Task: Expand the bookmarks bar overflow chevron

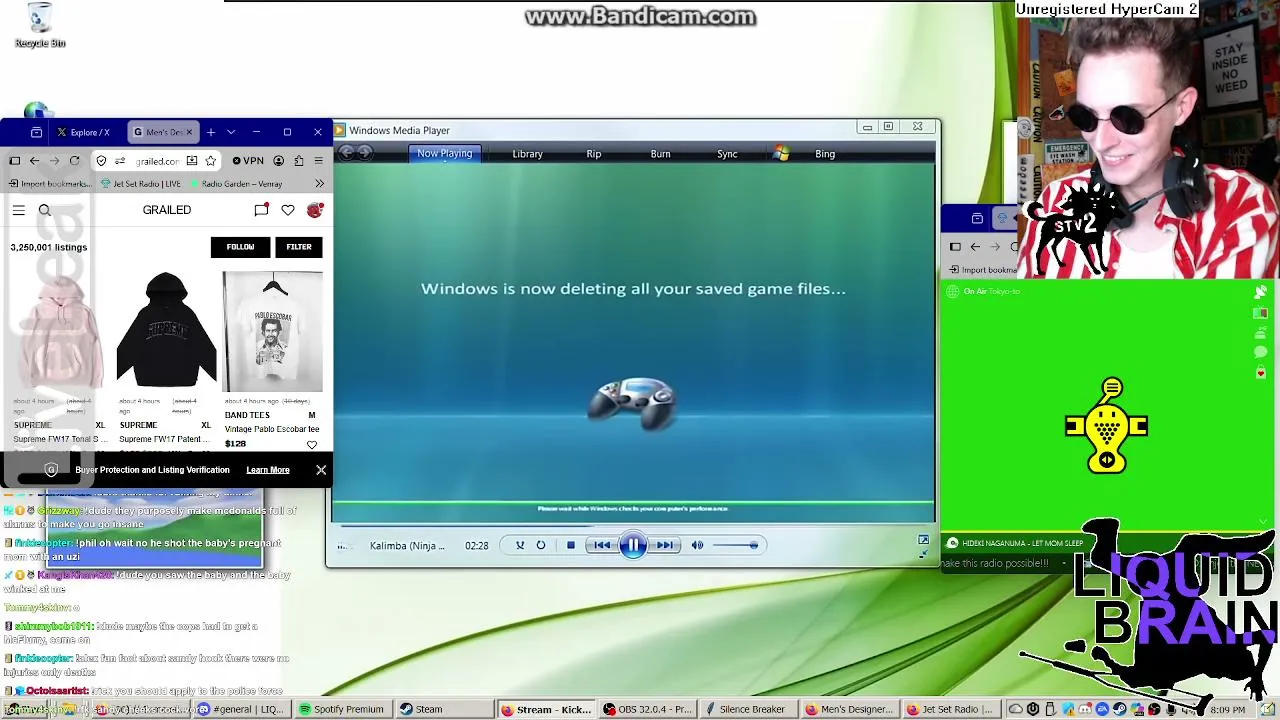Action: 319,184
